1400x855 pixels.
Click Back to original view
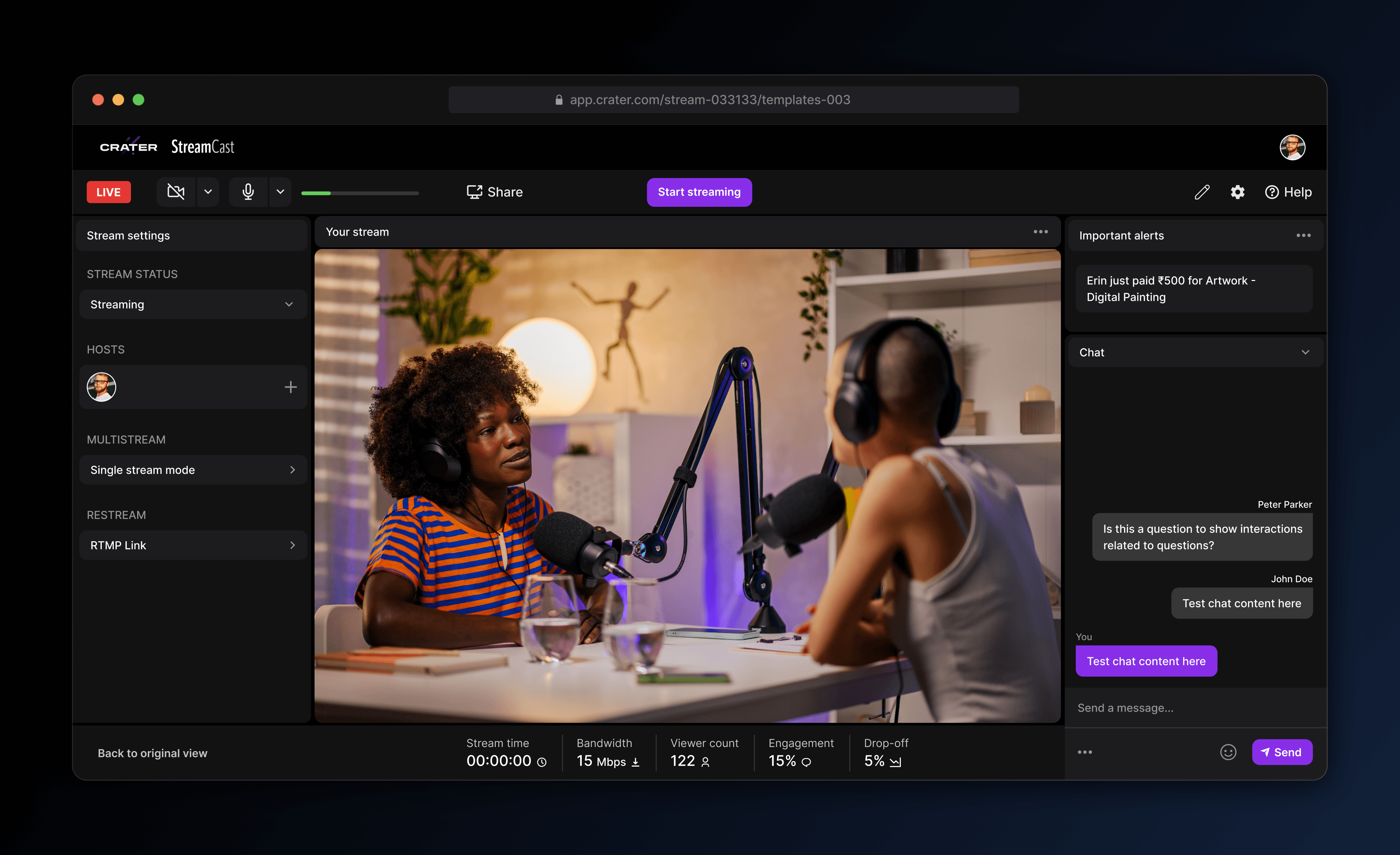pyautogui.click(x=152, y=753)
